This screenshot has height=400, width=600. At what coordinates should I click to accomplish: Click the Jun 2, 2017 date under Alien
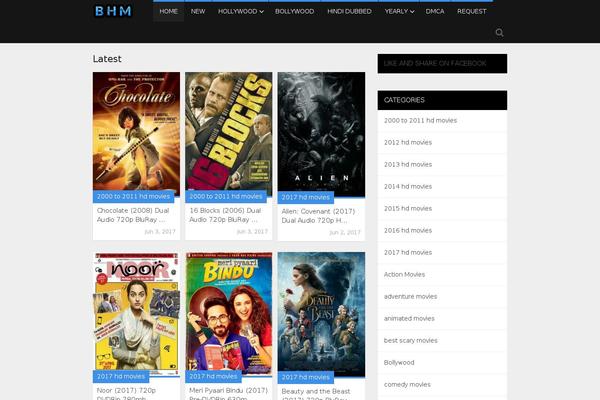345,232
